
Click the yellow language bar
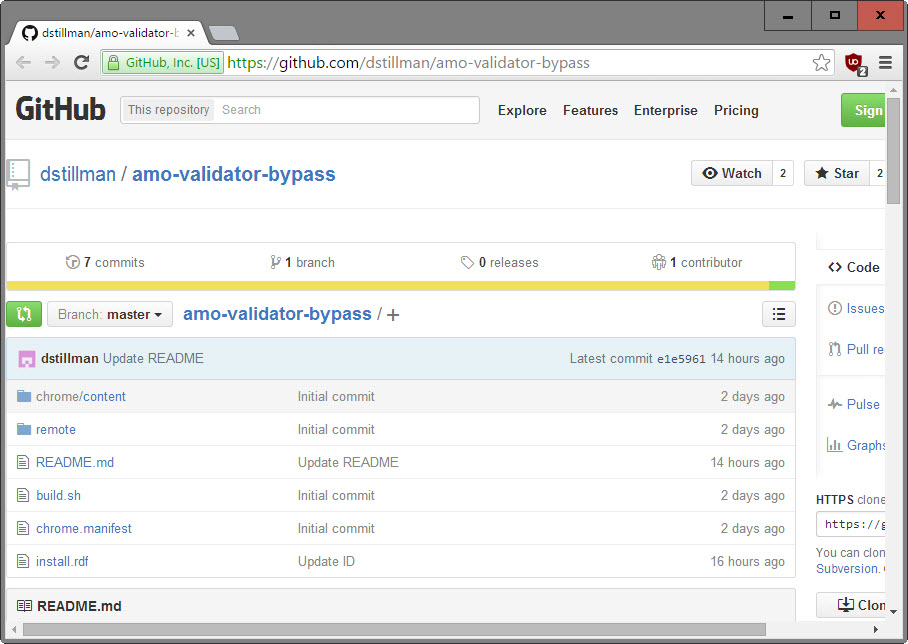[387, 286]
